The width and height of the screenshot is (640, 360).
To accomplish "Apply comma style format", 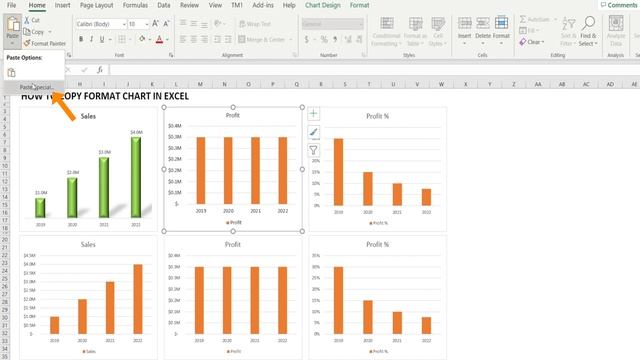I will pos(335,40).
